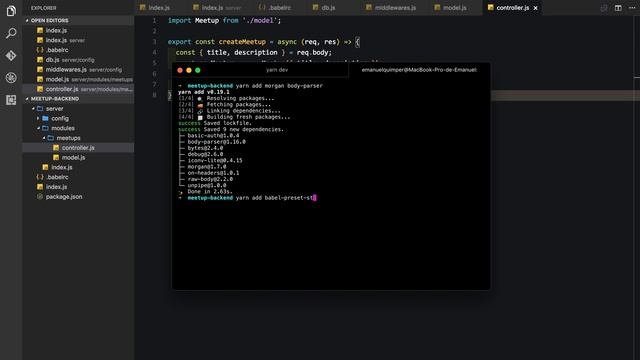This screenshot has height=360, width=640.
Task: Click createMeetup on line 3 of editor
Action: pyautogui.click(x=242, y=42)
